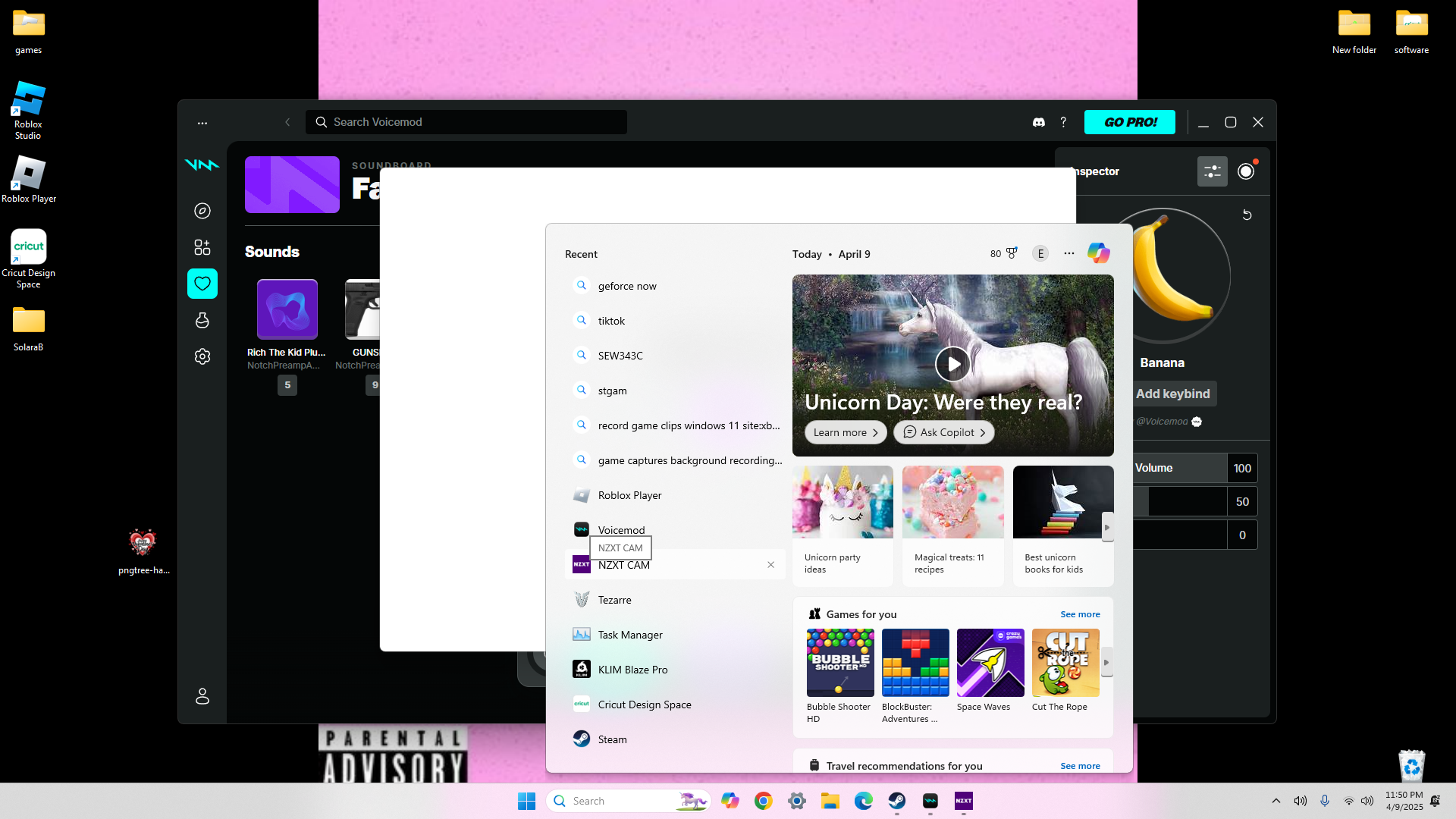
Task: Expand next unicorn cards arrow
Action: pos(1107,527)
